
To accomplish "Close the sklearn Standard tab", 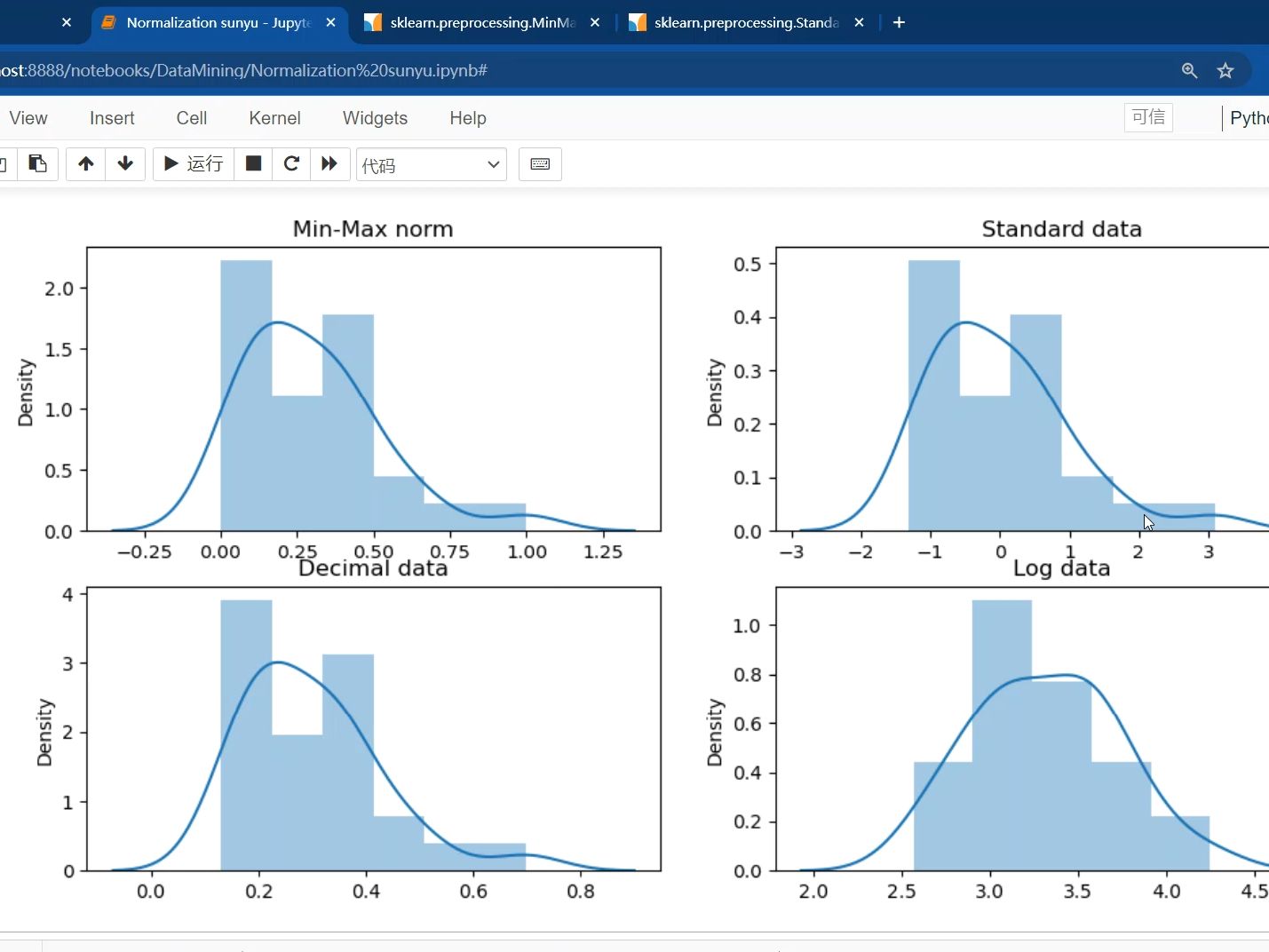I will pyautogui.click(x=859, y=22).
